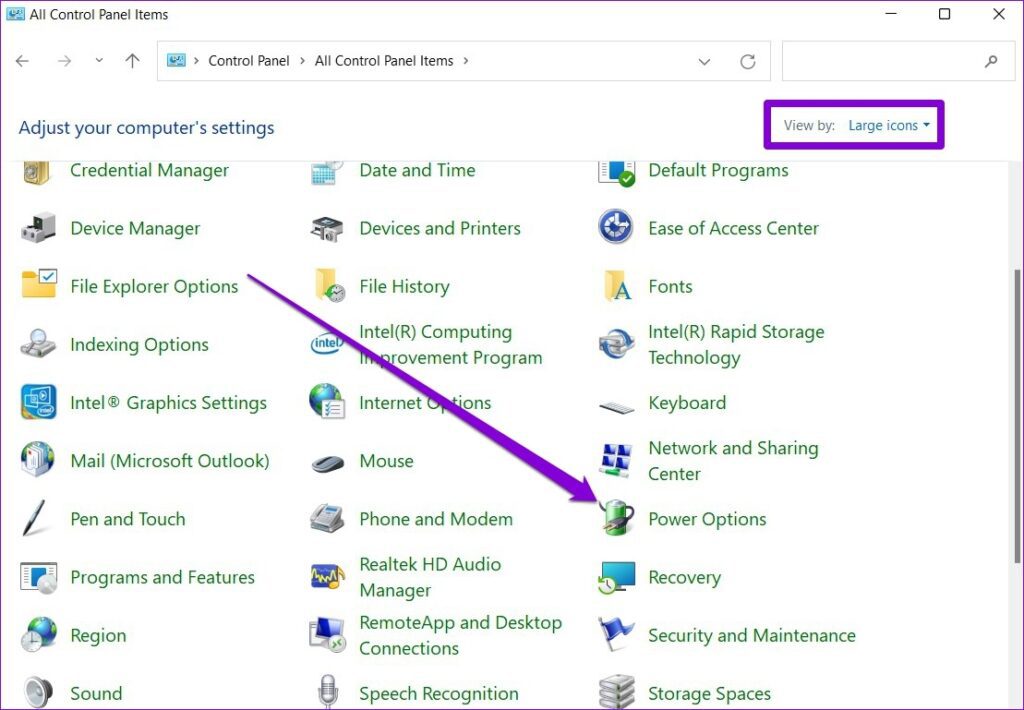Open Credential Manager

click(148, 170)
